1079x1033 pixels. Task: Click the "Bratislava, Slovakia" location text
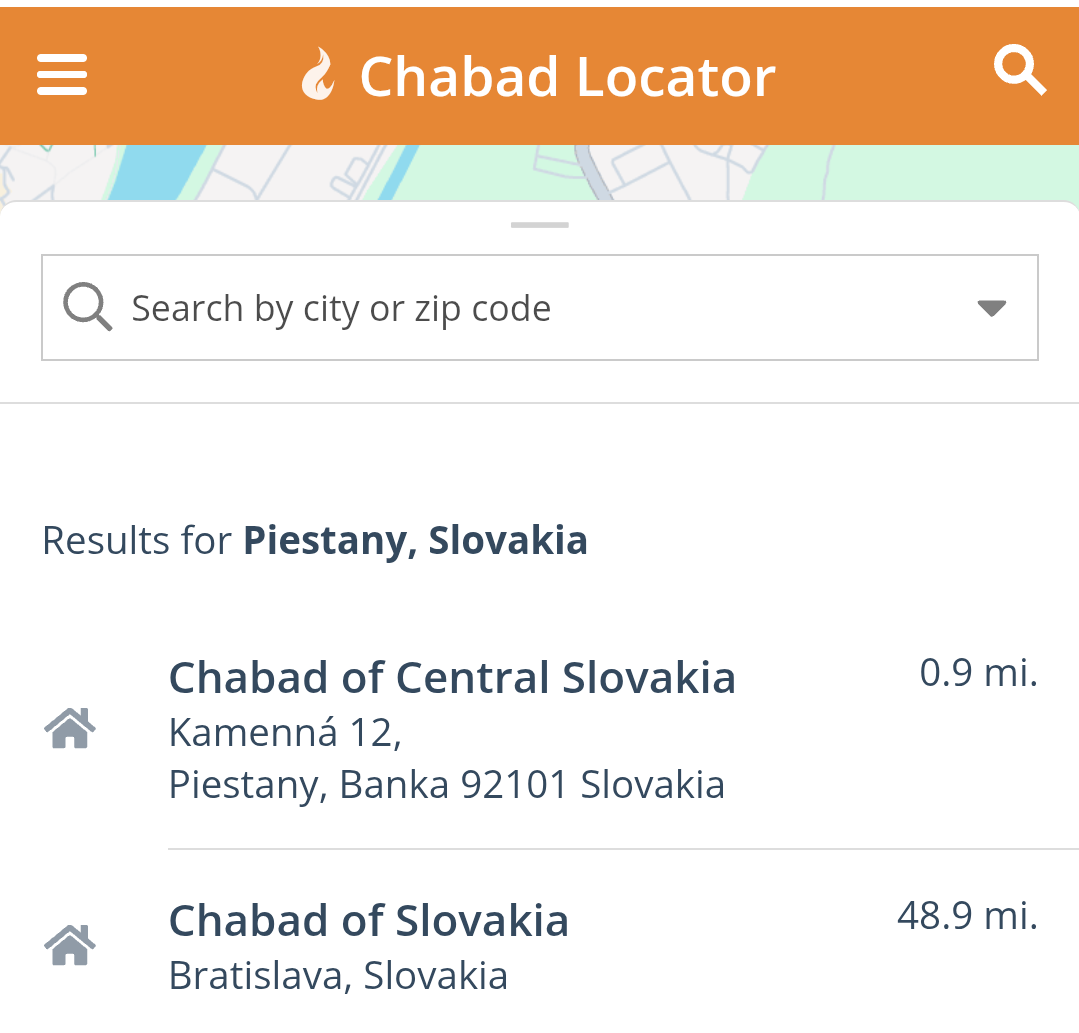pos(338,975)
